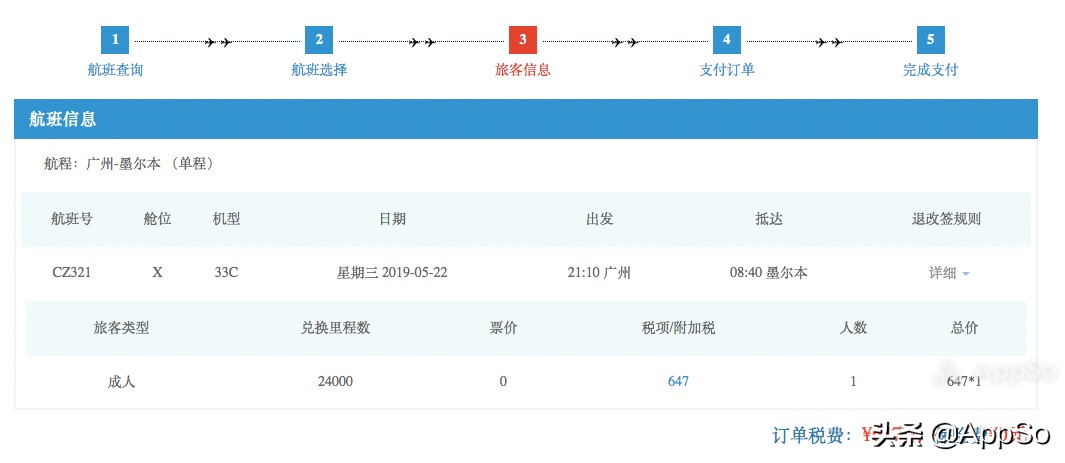Go to 完成支付 step label
1065x463 pixels.
pos(930,70)
